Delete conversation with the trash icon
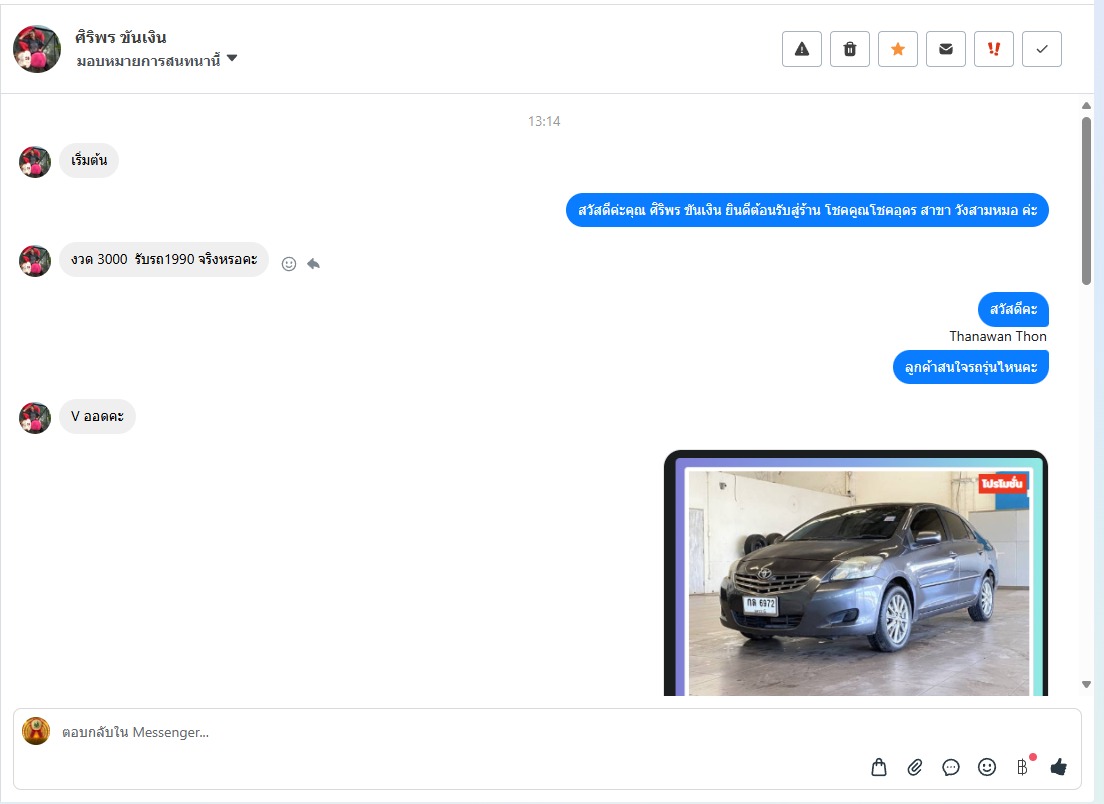Image resolution: width=1104 pixels, height=804 pixels. tap(850, 49)
